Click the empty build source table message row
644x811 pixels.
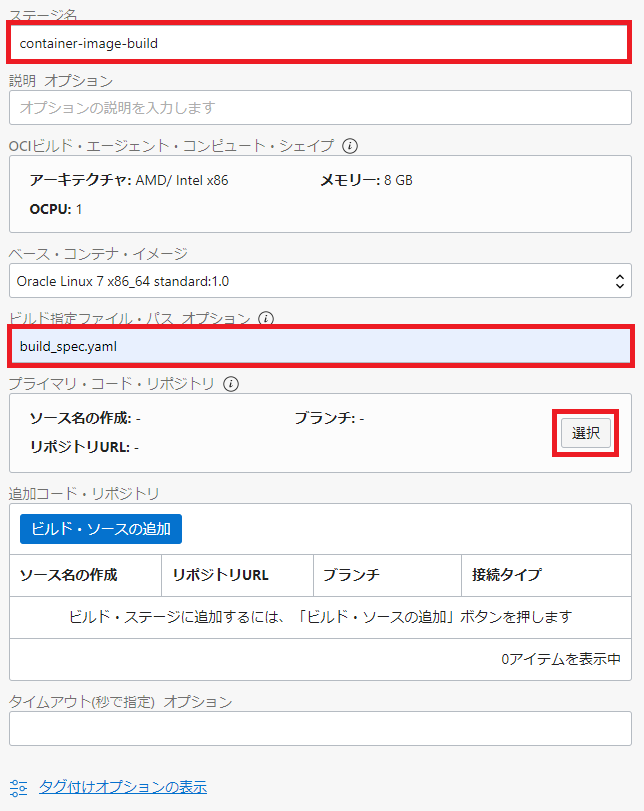(x=320, y=617)
